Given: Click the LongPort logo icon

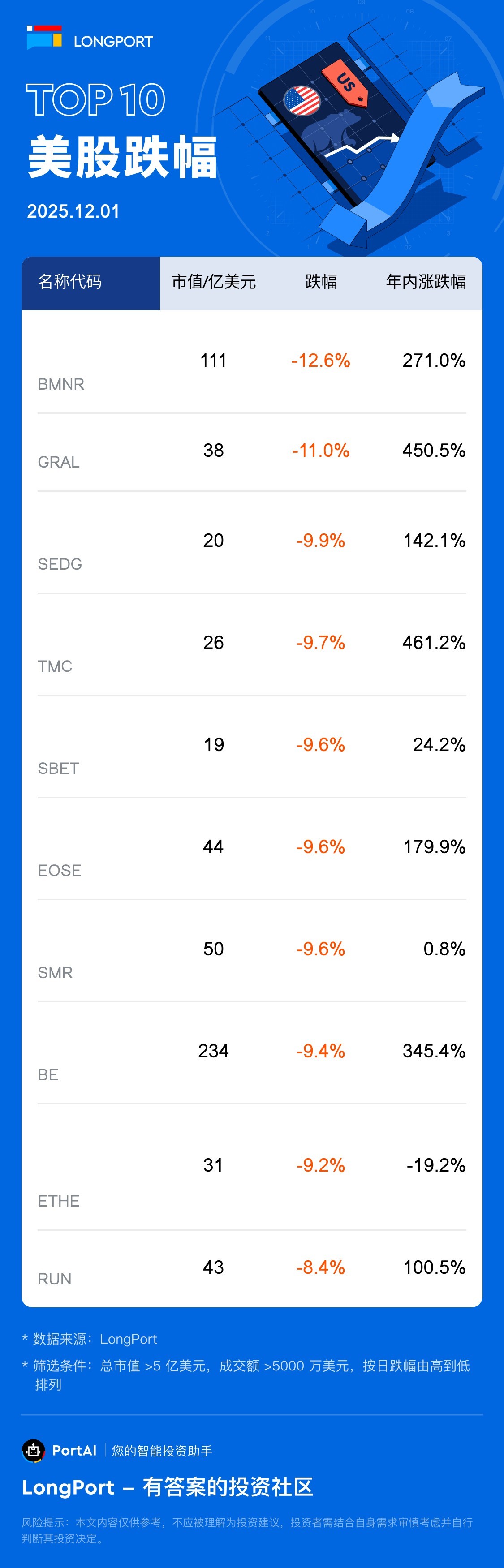Looking at the screenshot, I should (44, 38).
